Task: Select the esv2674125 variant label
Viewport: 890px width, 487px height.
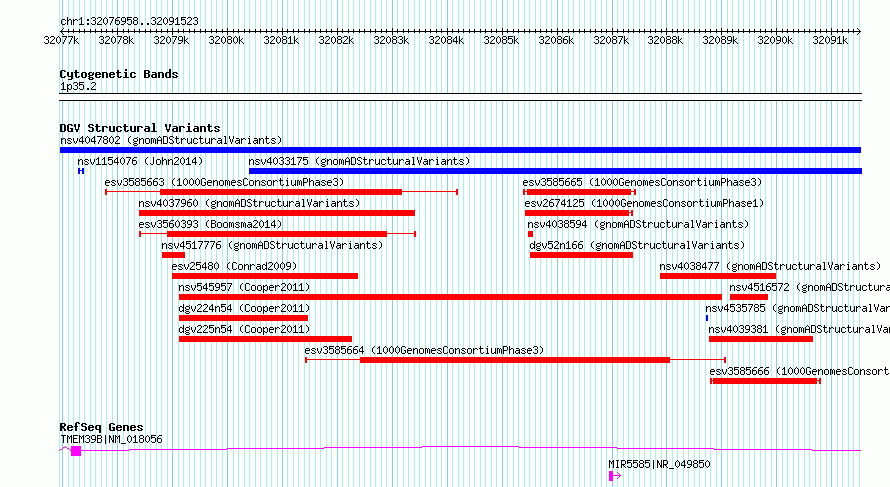Action: (645, 203)
